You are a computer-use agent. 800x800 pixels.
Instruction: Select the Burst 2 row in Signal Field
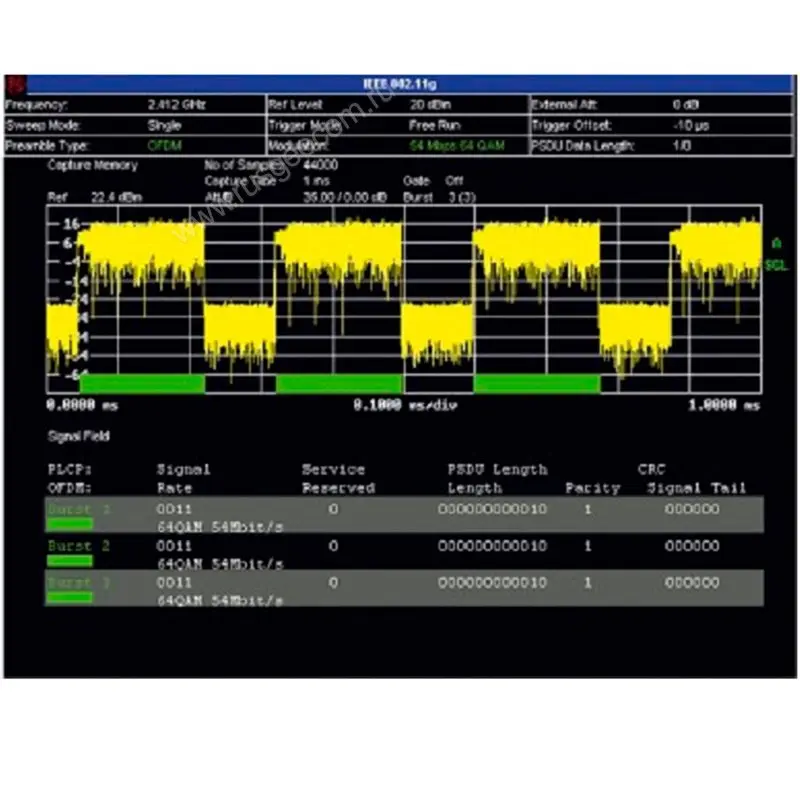[x=400, y=551]
